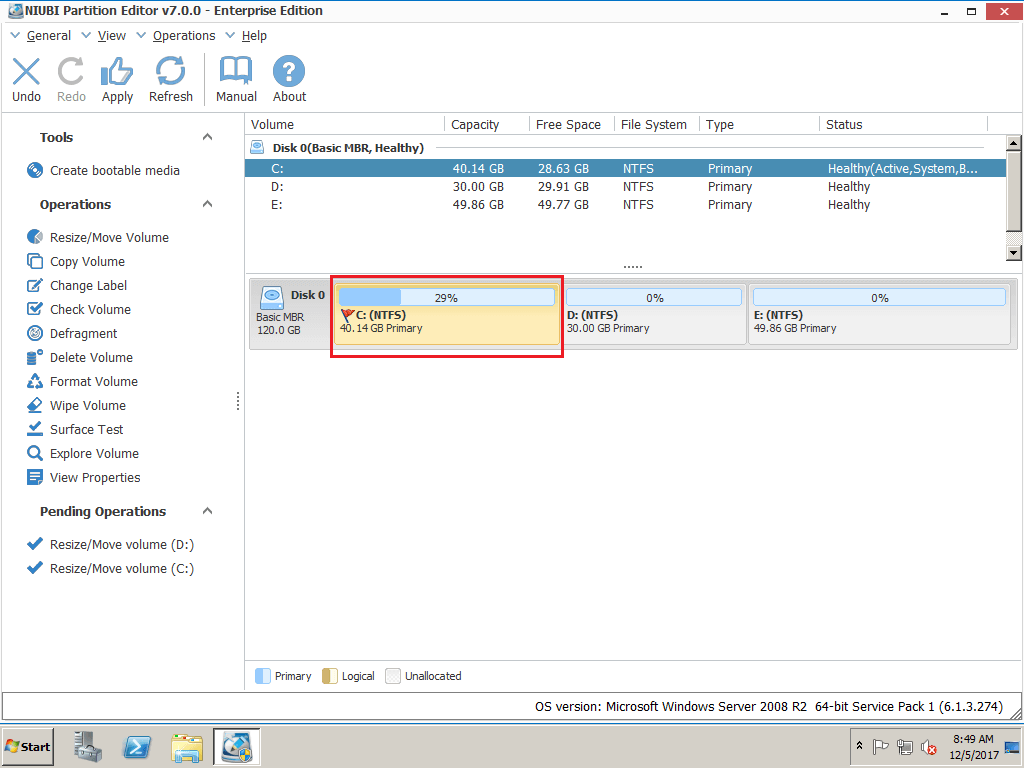This screenshot has width=1024, height=768.
Task: Click the Format Volume icon
Action: [x=35, y=381]
